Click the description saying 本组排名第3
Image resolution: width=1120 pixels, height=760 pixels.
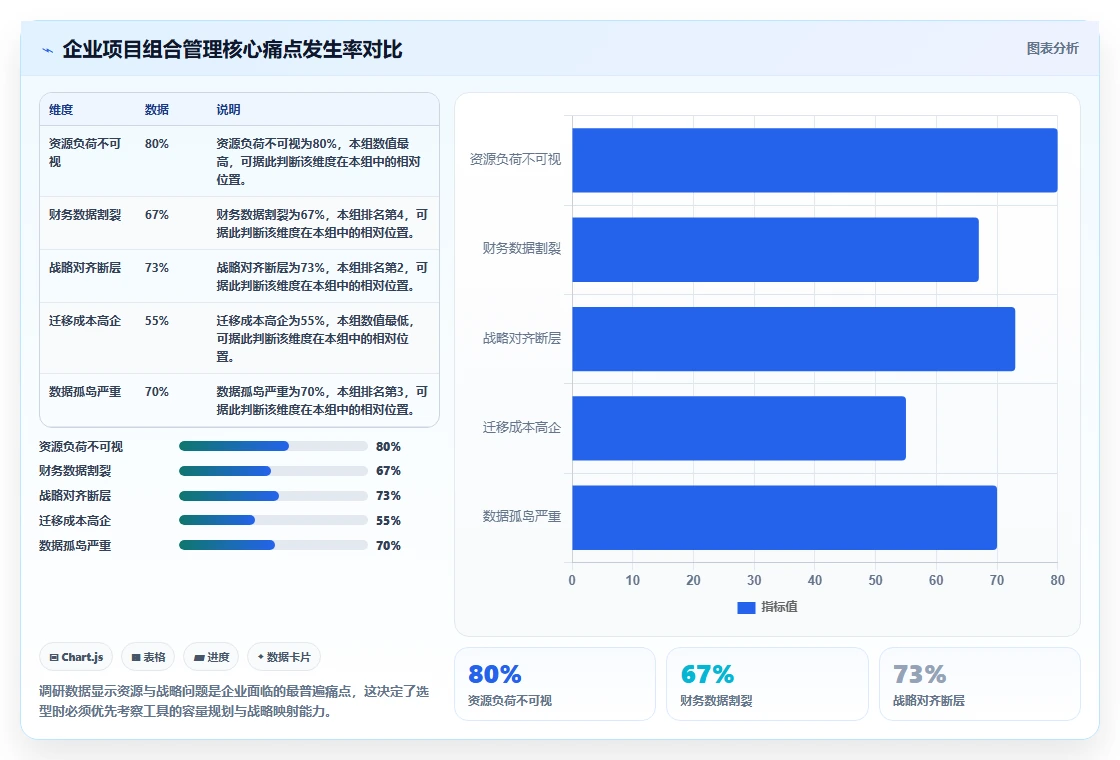click(322, 401)
